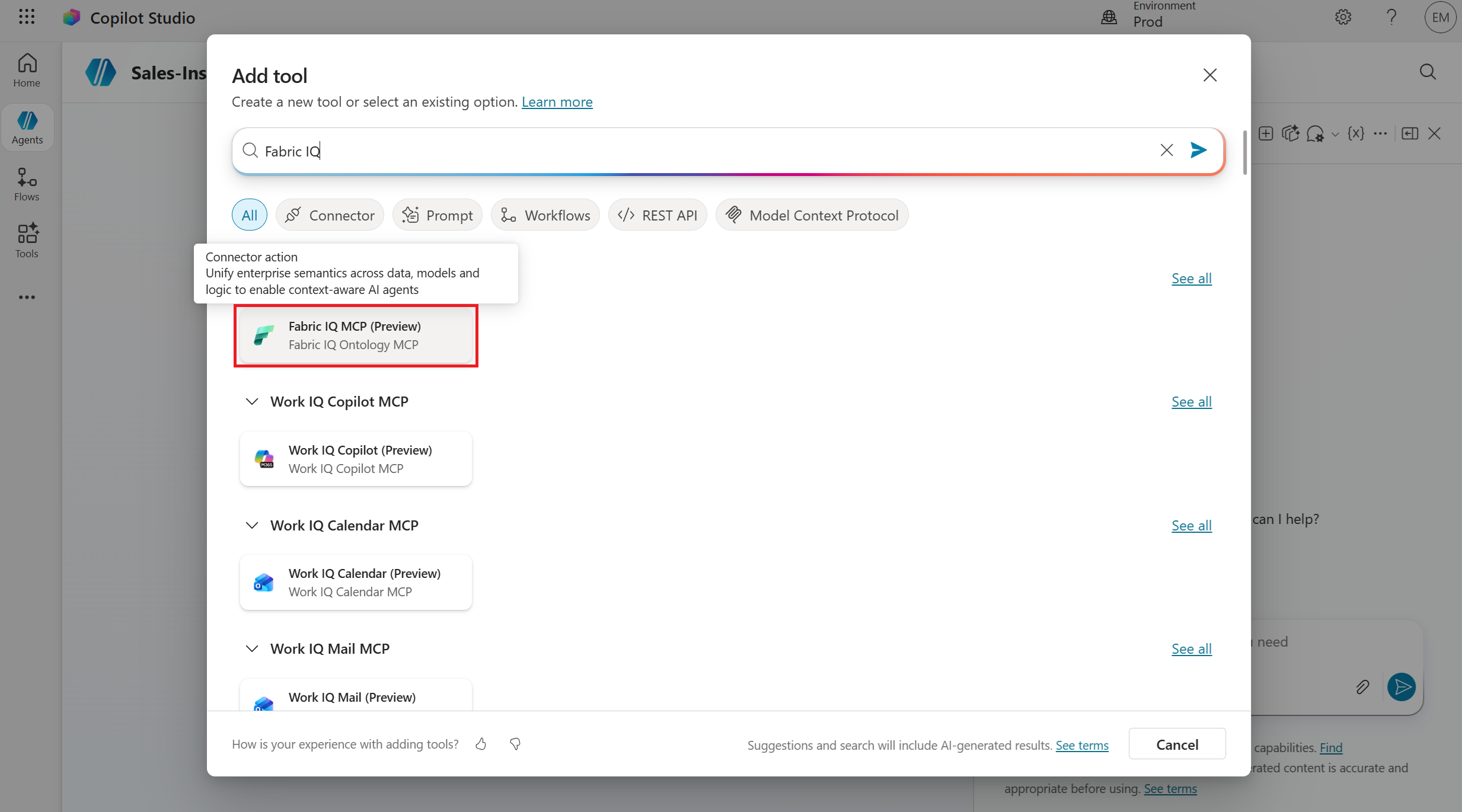Image resolution: width=1462 pixels, height=812 pixels.
Task: Select the Fabric IQ MCP (Preview) card
Action: pyautogui.click(x=356, y=335)
